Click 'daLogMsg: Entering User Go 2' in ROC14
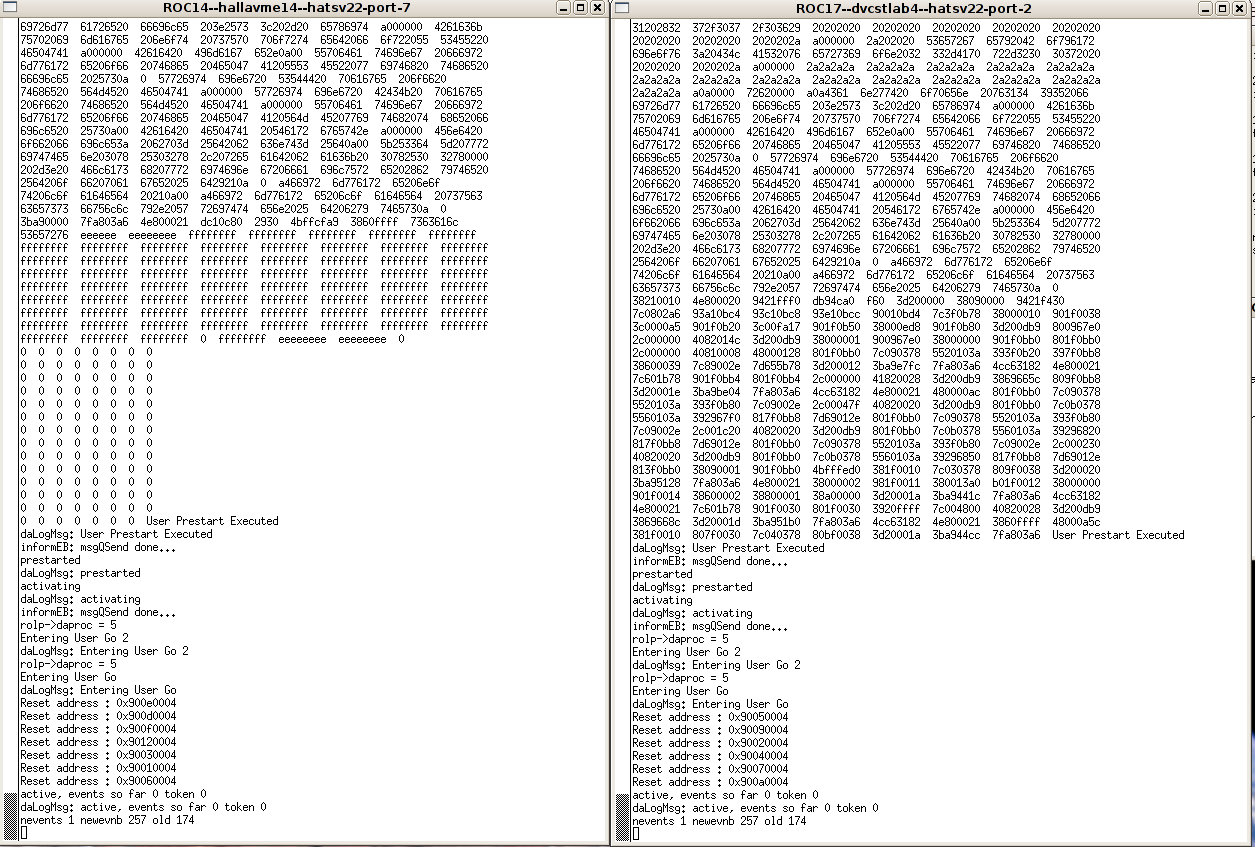The height and width of the screenshot is (847, 1255). [x=104, y=651]
